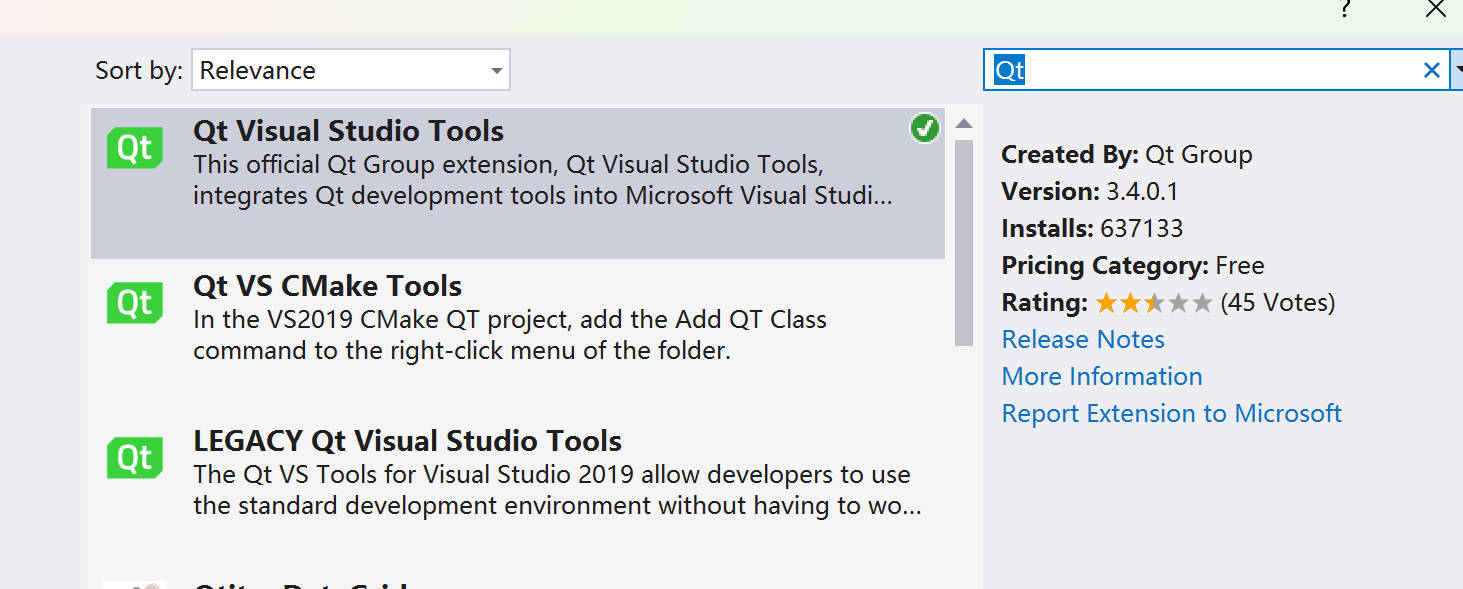Click the scrollbar up arrow
The height and width of the screenshot is (589, 1463).
pyautogui.click(x=964, y=124)
